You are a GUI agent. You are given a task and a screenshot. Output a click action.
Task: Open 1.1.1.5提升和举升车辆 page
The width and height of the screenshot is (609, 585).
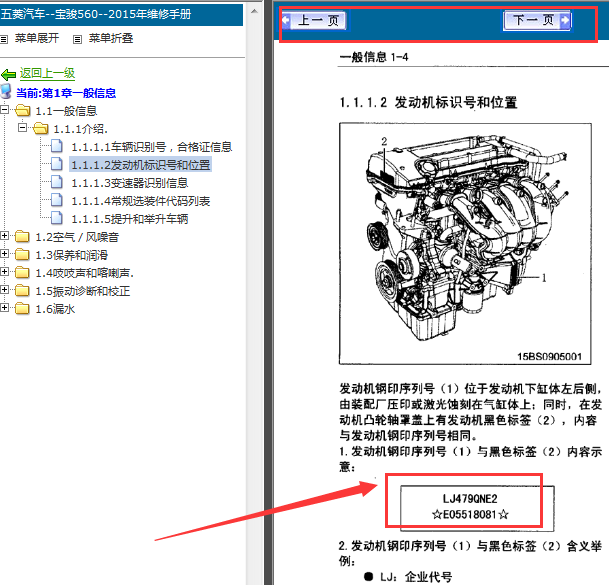click(130, 219)
